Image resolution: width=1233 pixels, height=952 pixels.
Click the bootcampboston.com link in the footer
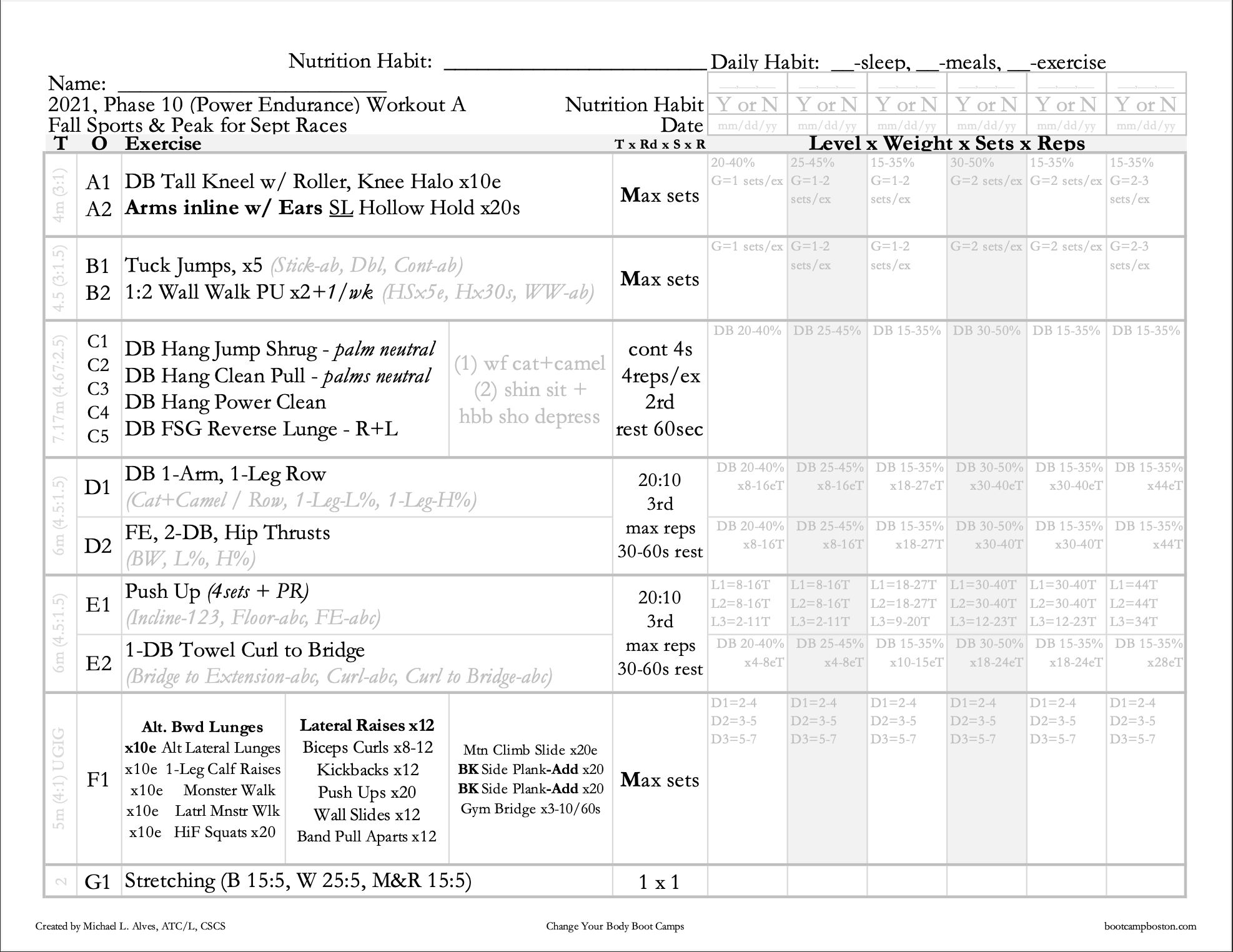1150,926
